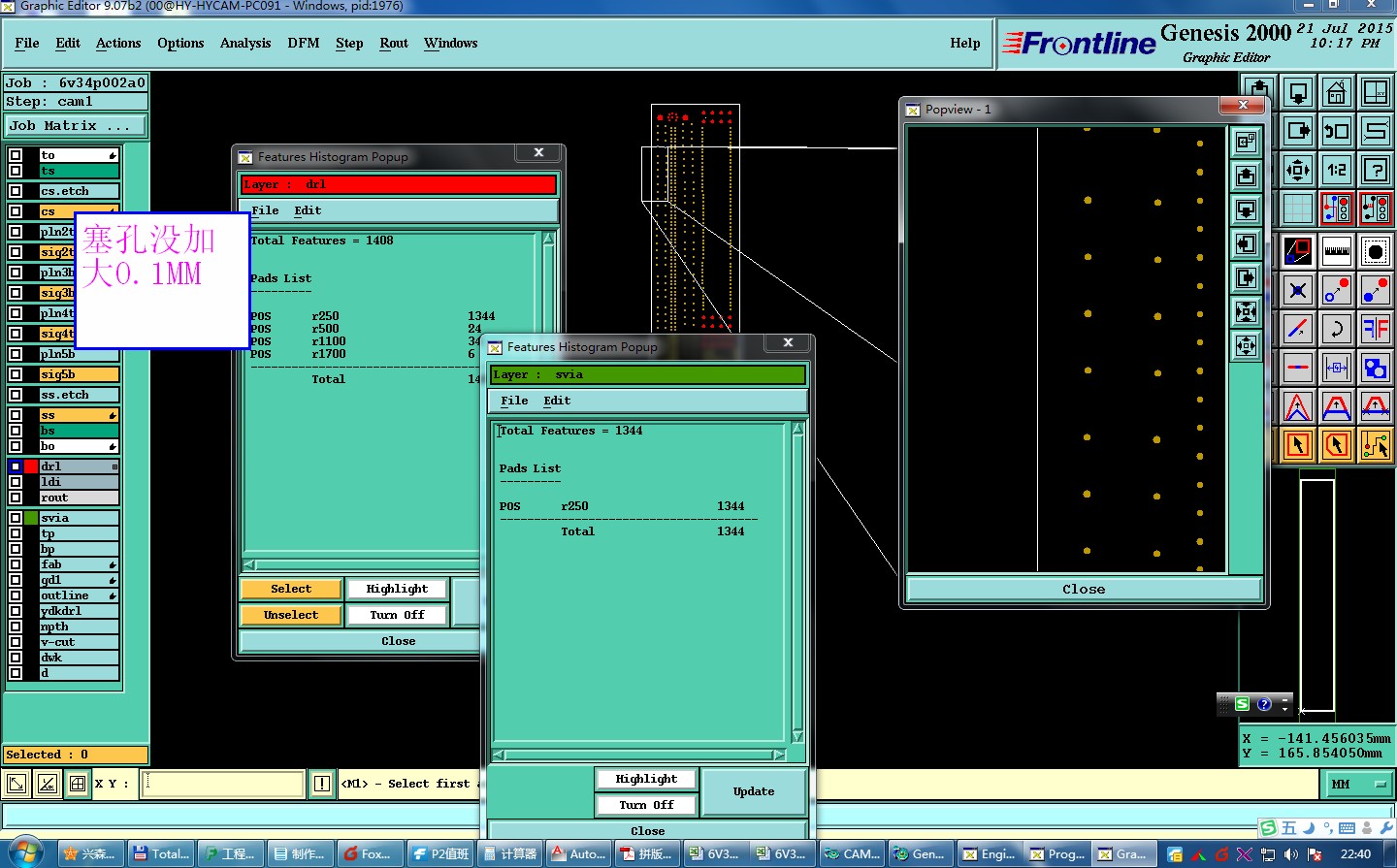Screen dimensions: 1397x868
Task: Toggle the checkbox for layer npth
Action: click(x=16, y=627)
